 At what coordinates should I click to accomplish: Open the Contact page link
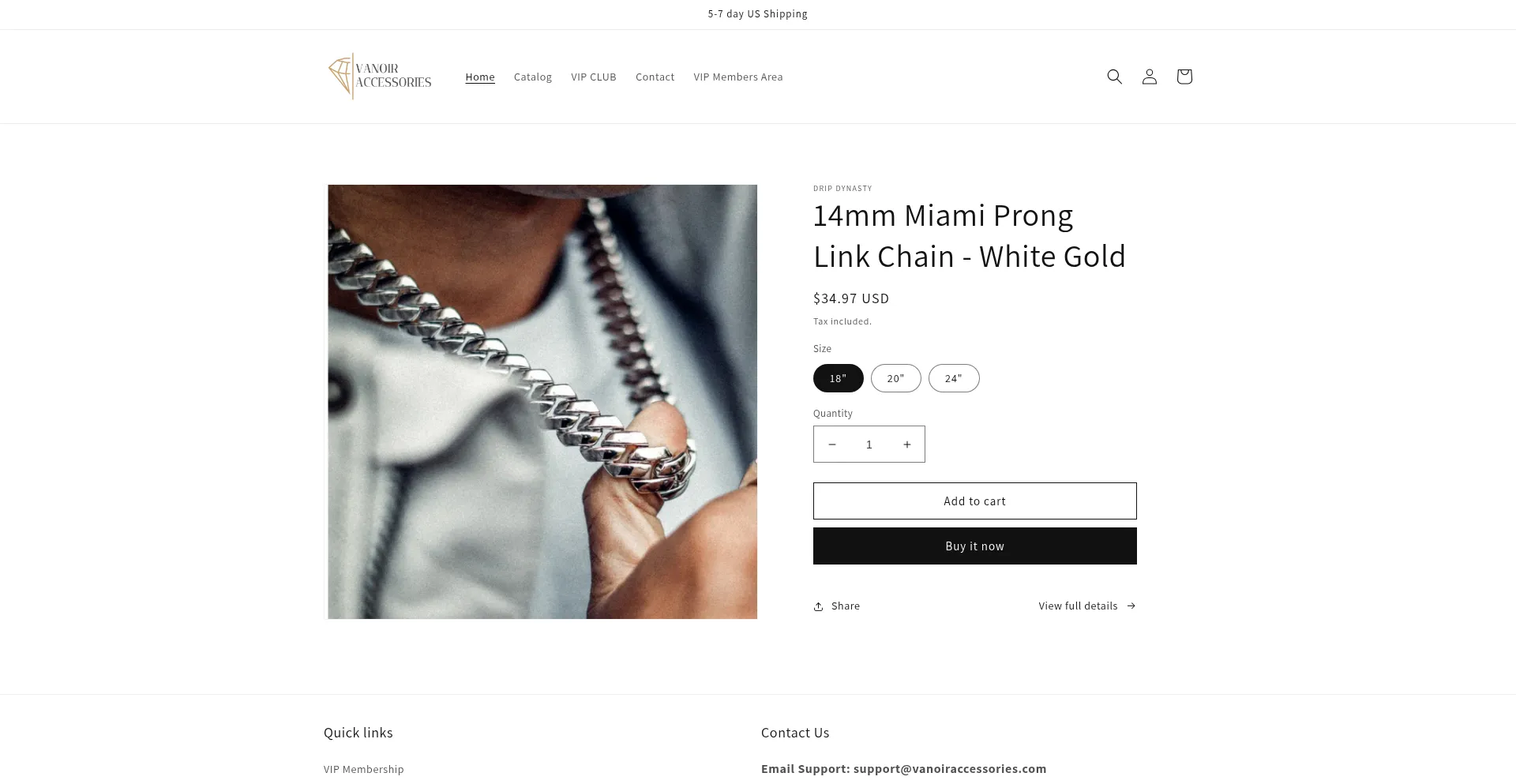pos(655,77)
